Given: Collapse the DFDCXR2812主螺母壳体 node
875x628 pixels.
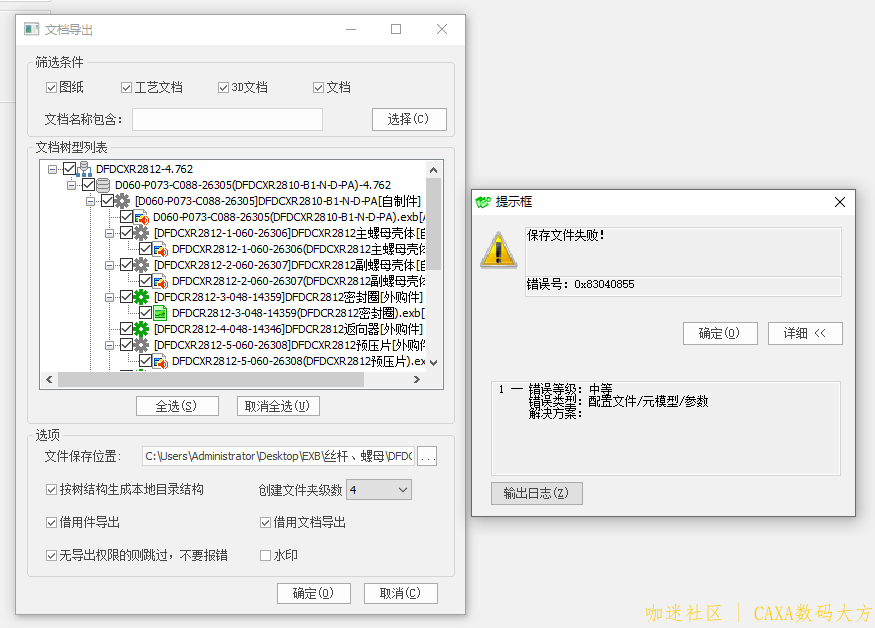Looking at the screenshot, I should [109, 233].
